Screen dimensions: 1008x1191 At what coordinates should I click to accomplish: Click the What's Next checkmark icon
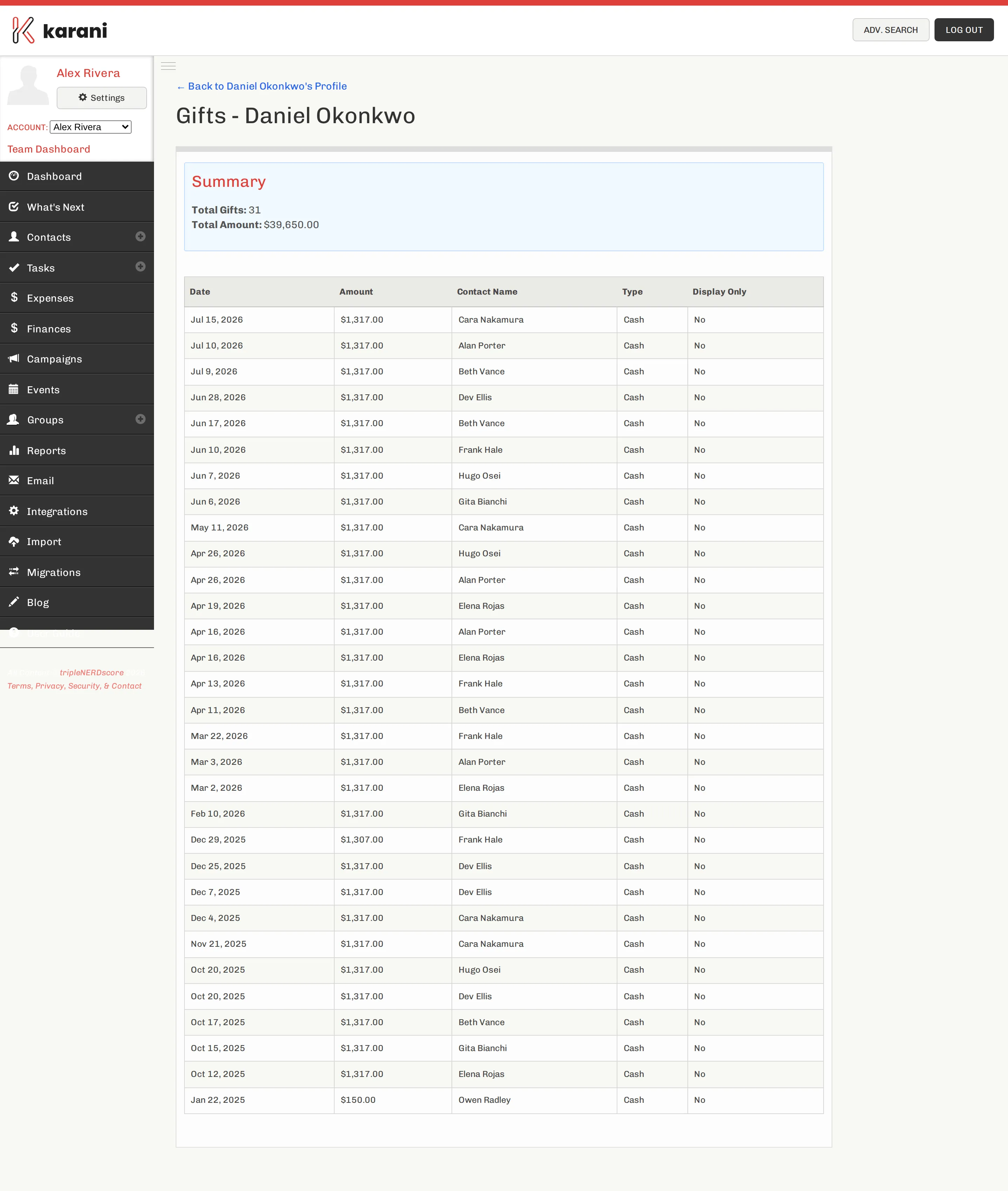pyautogui.click(x=14, y=207)
